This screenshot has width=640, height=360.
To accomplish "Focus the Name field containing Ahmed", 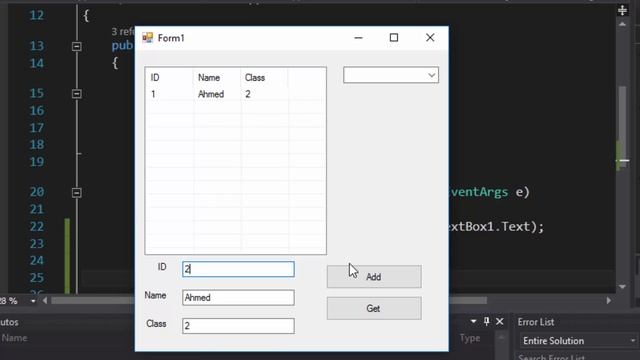I will pyautogui.click(x=238, y=298).
